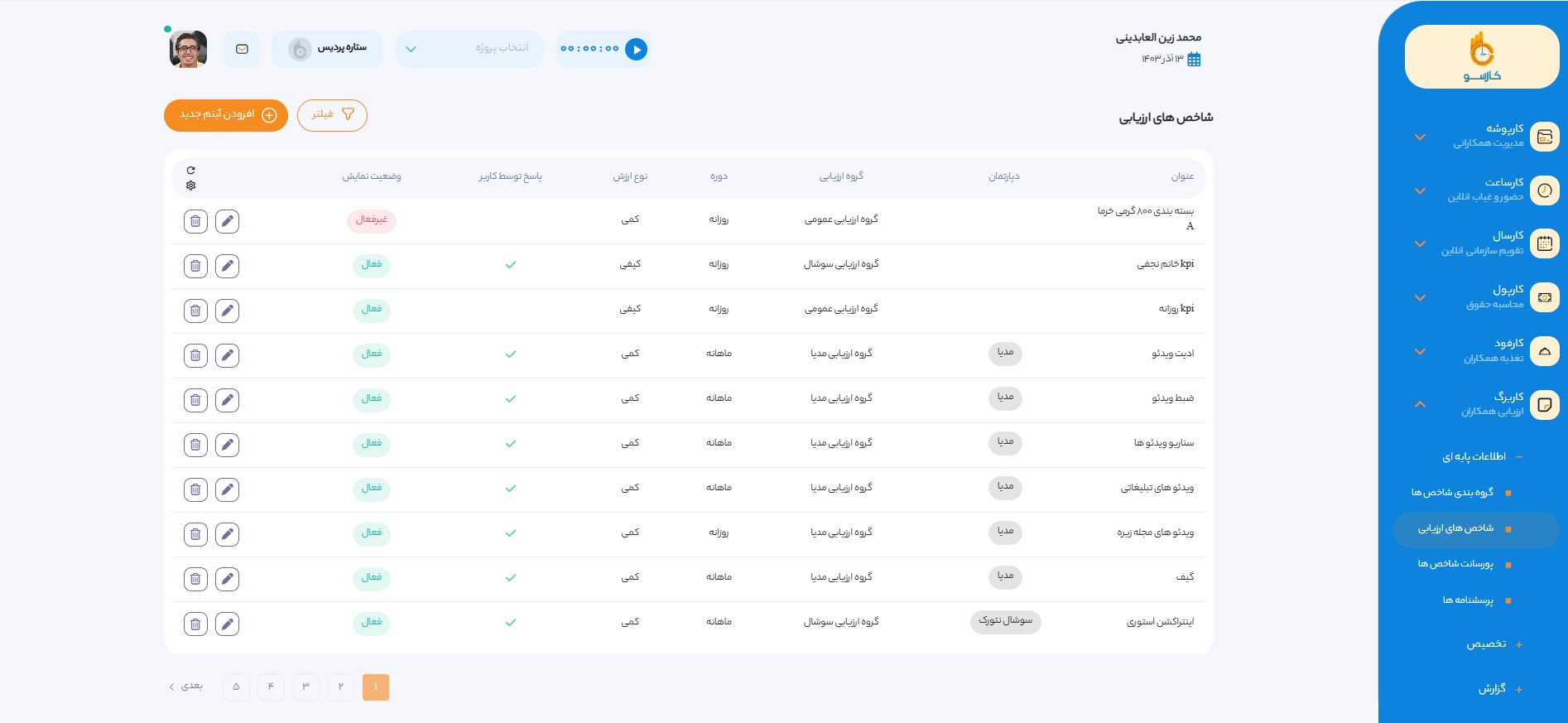Click the refresh icon above the table

191,171
